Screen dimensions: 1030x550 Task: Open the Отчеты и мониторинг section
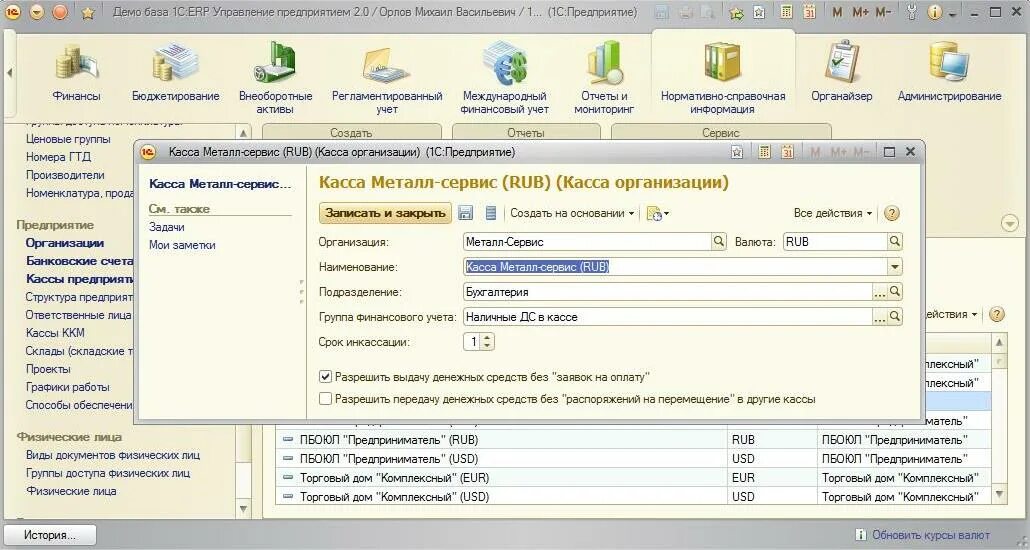click(x=604, y=78)
